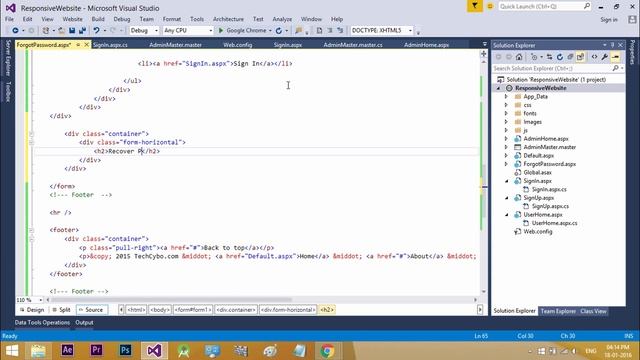This screenshot has width=640, height=360.
Task: Click the div.form-horizontal breadcrumb tag
Action: pyautogui.click(x=288, y=310)
